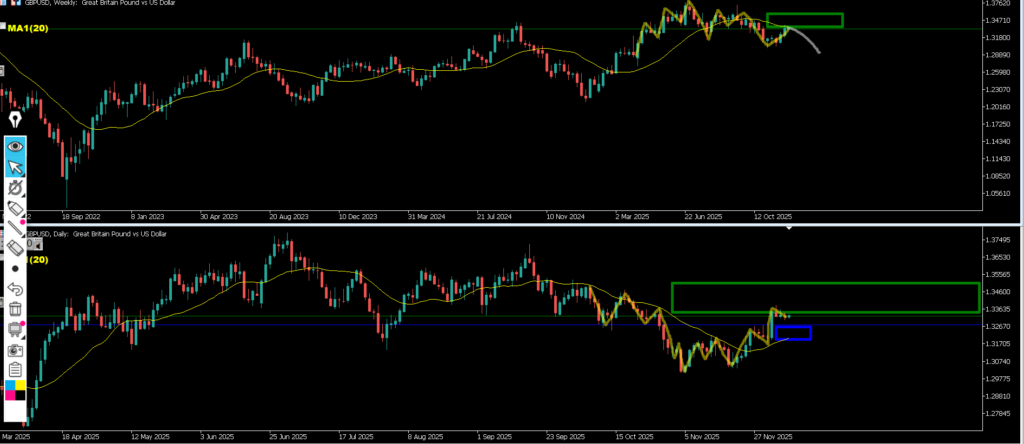Select the ruler measurement tool
This screenshot has height=444, width=1024.
[16, 247]
